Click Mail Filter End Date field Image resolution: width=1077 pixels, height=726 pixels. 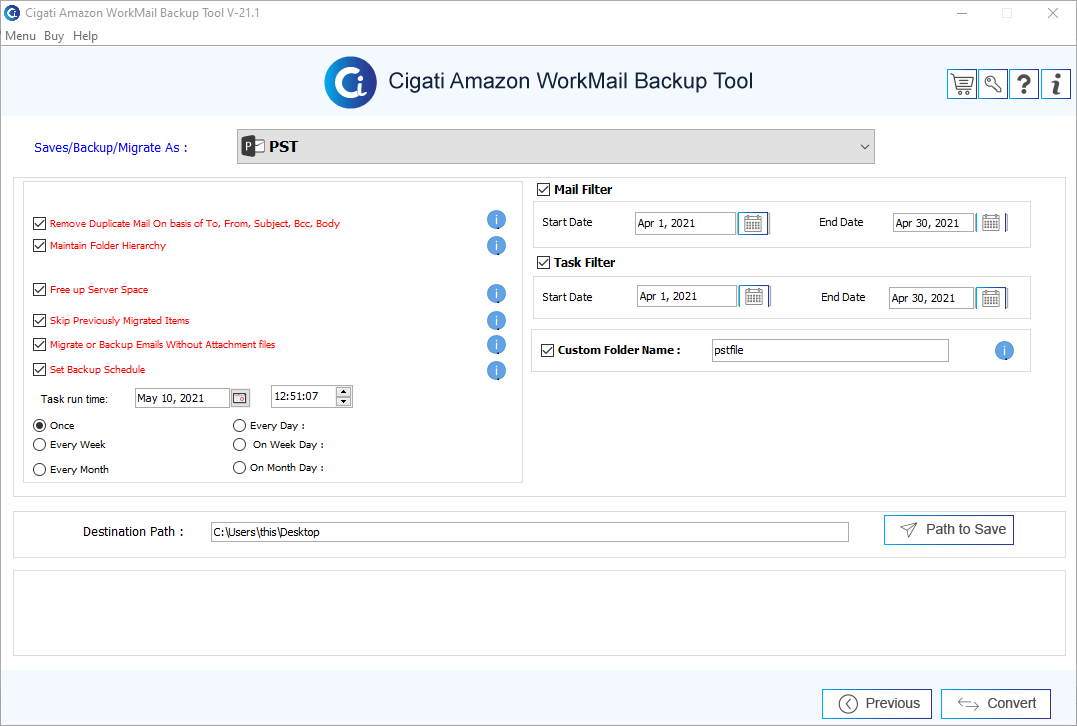(933, 223)
